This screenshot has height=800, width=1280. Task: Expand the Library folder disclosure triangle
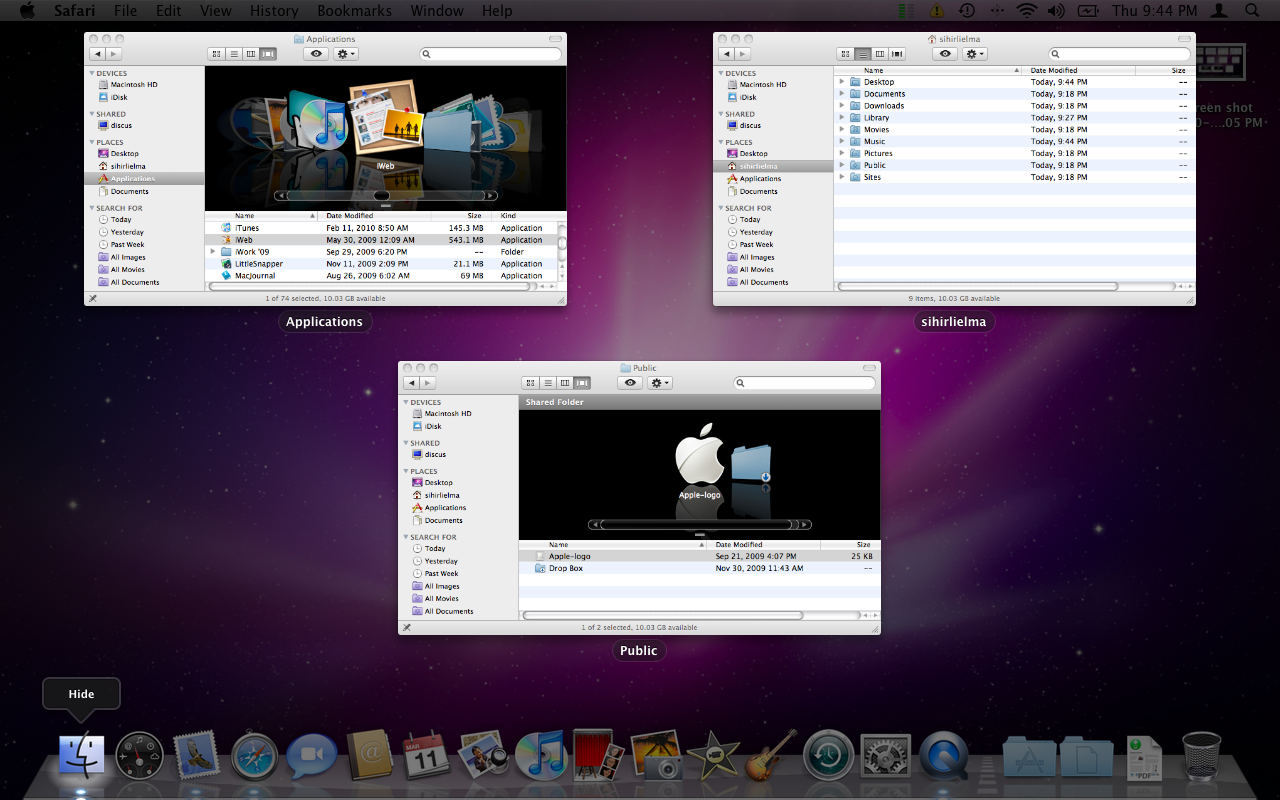coord(842,118)
